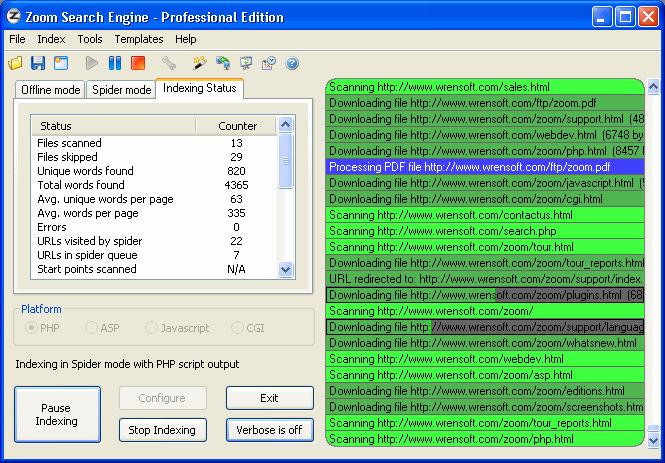
Task: Open the Index menu
Action: click(x=51, y=39)
